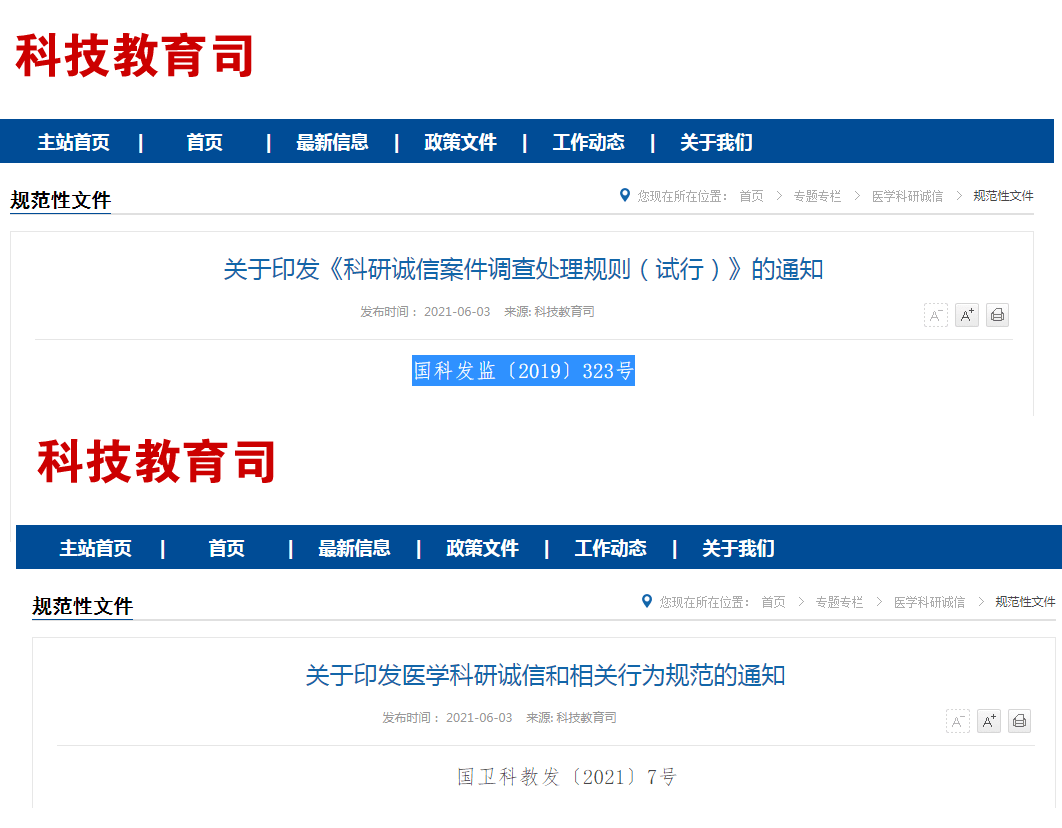Viewport: 1062px width, 828px height.
Task: Click 专题专栏 in the upper breadcrumb
Action: (817, 196)
